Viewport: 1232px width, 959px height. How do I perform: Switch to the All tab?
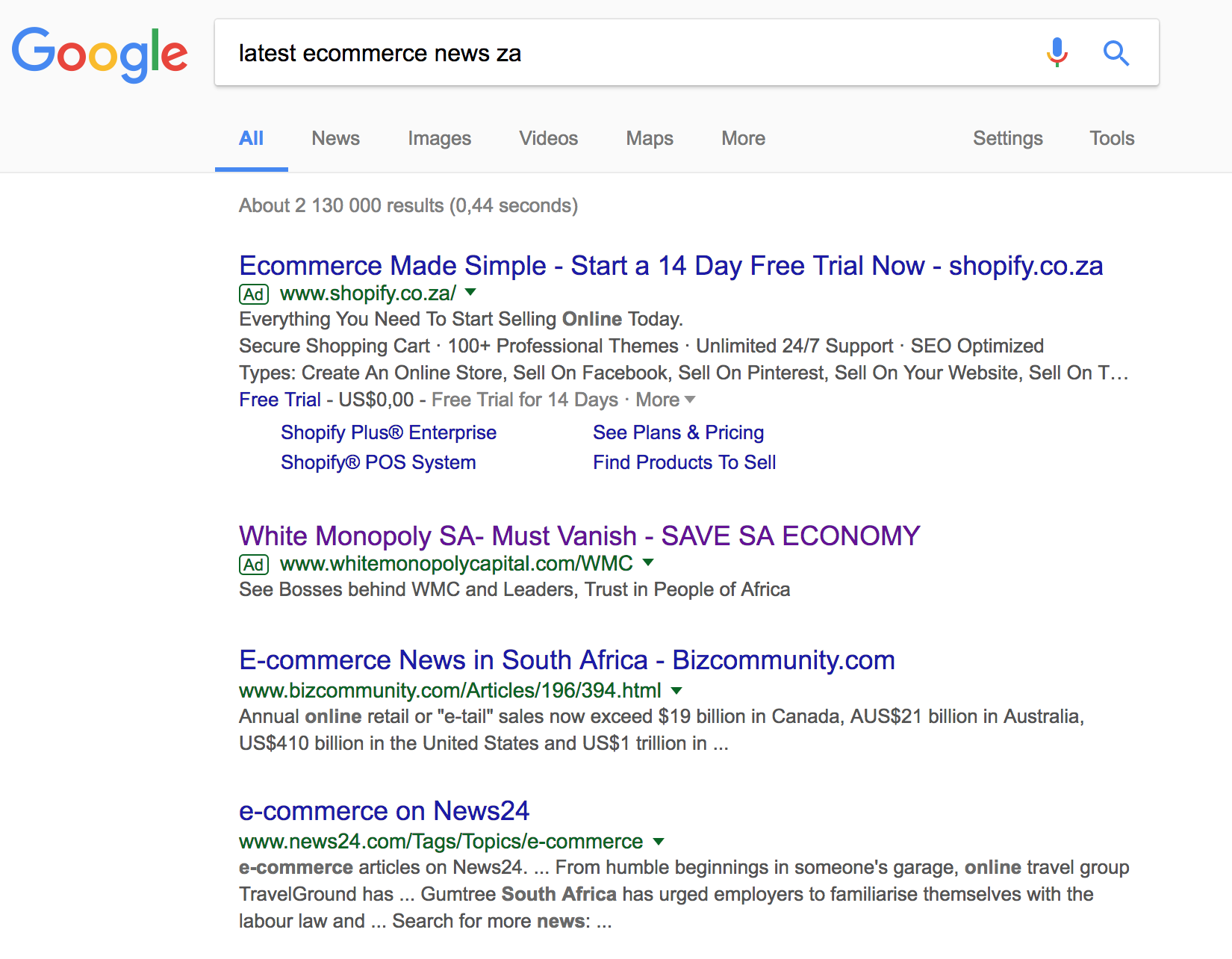pos(252,138)
